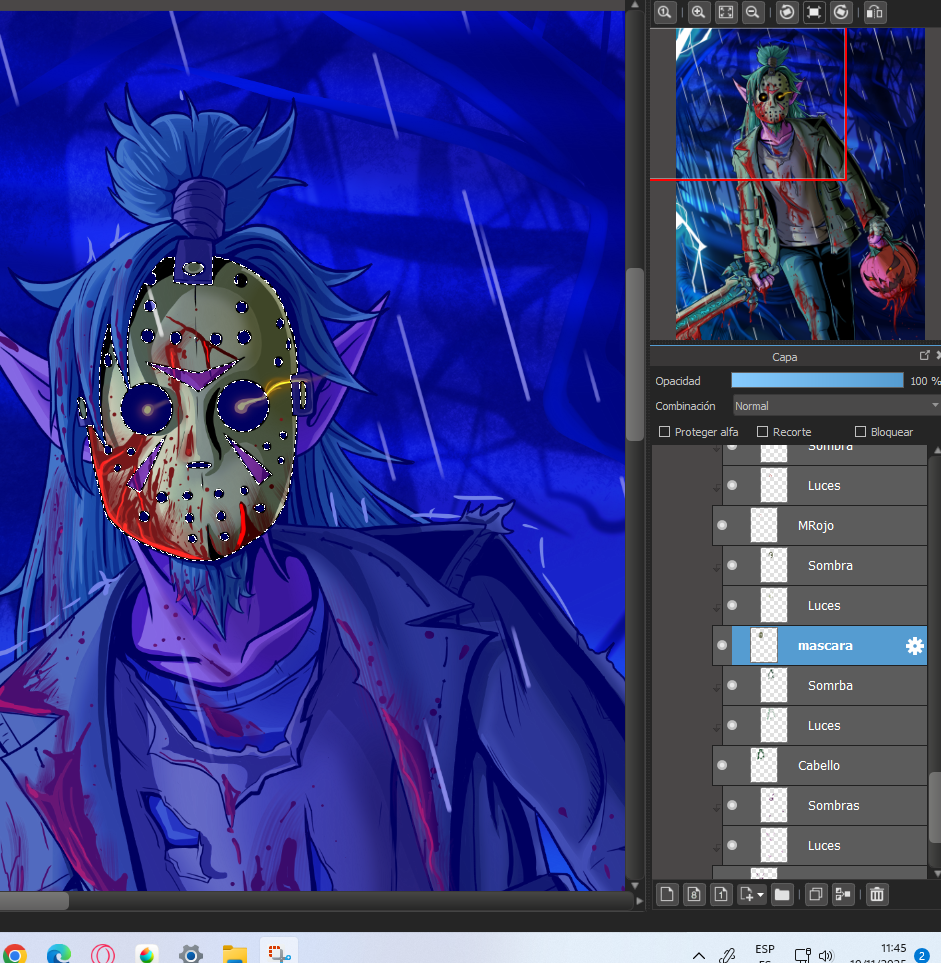Click the mascara layer thumbnail
Screen dimensions: 941x963
(x=764, y=645)
